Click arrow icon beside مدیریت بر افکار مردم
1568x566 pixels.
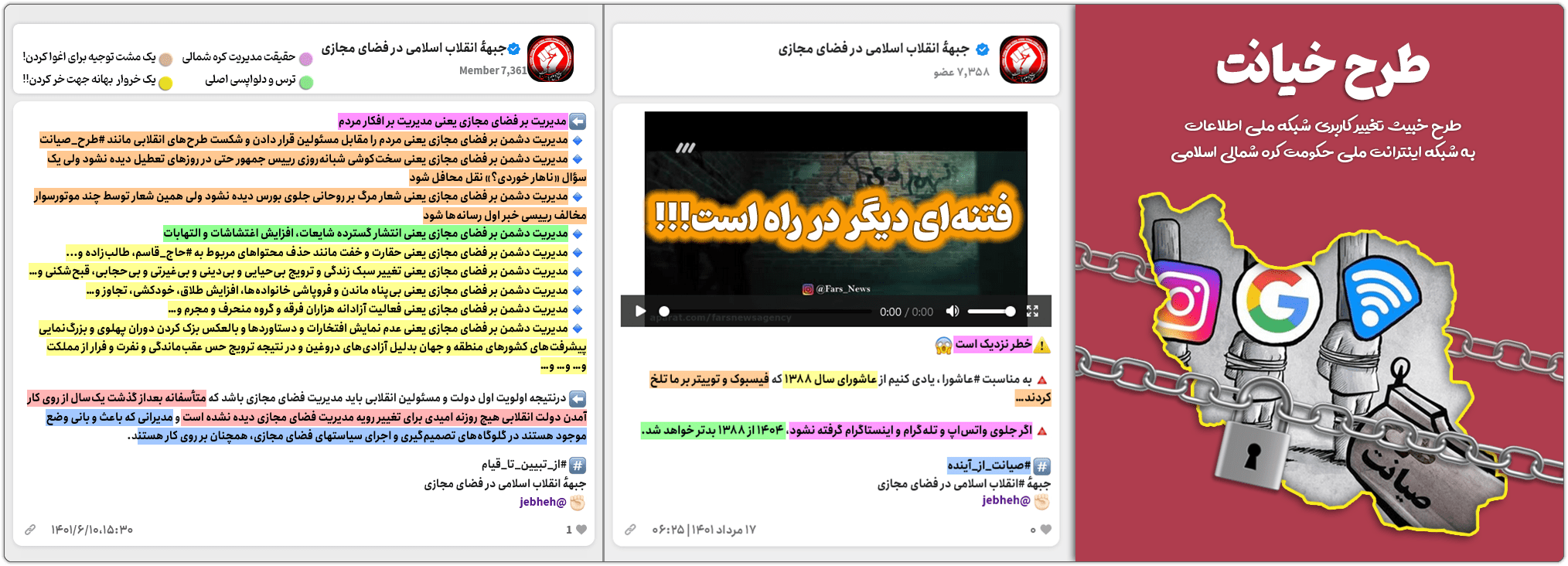[x=578, y=121]
